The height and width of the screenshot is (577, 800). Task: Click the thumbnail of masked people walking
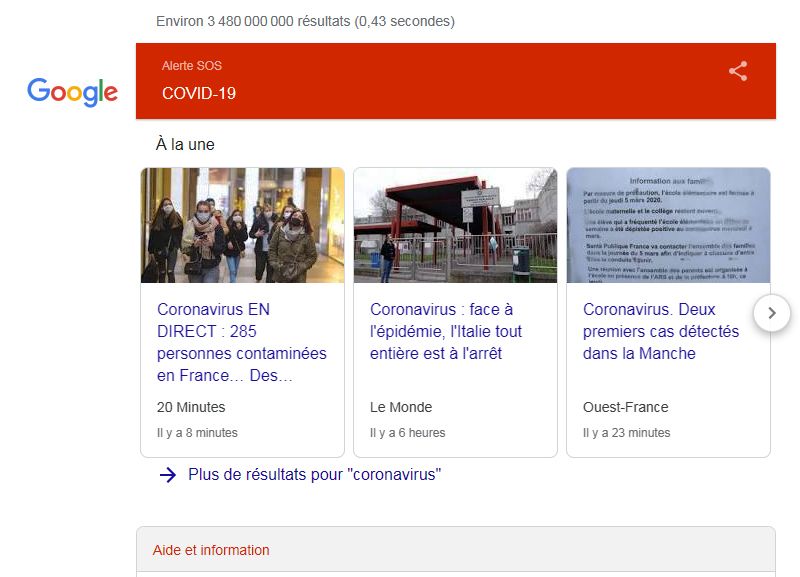[x=242, y=225]
